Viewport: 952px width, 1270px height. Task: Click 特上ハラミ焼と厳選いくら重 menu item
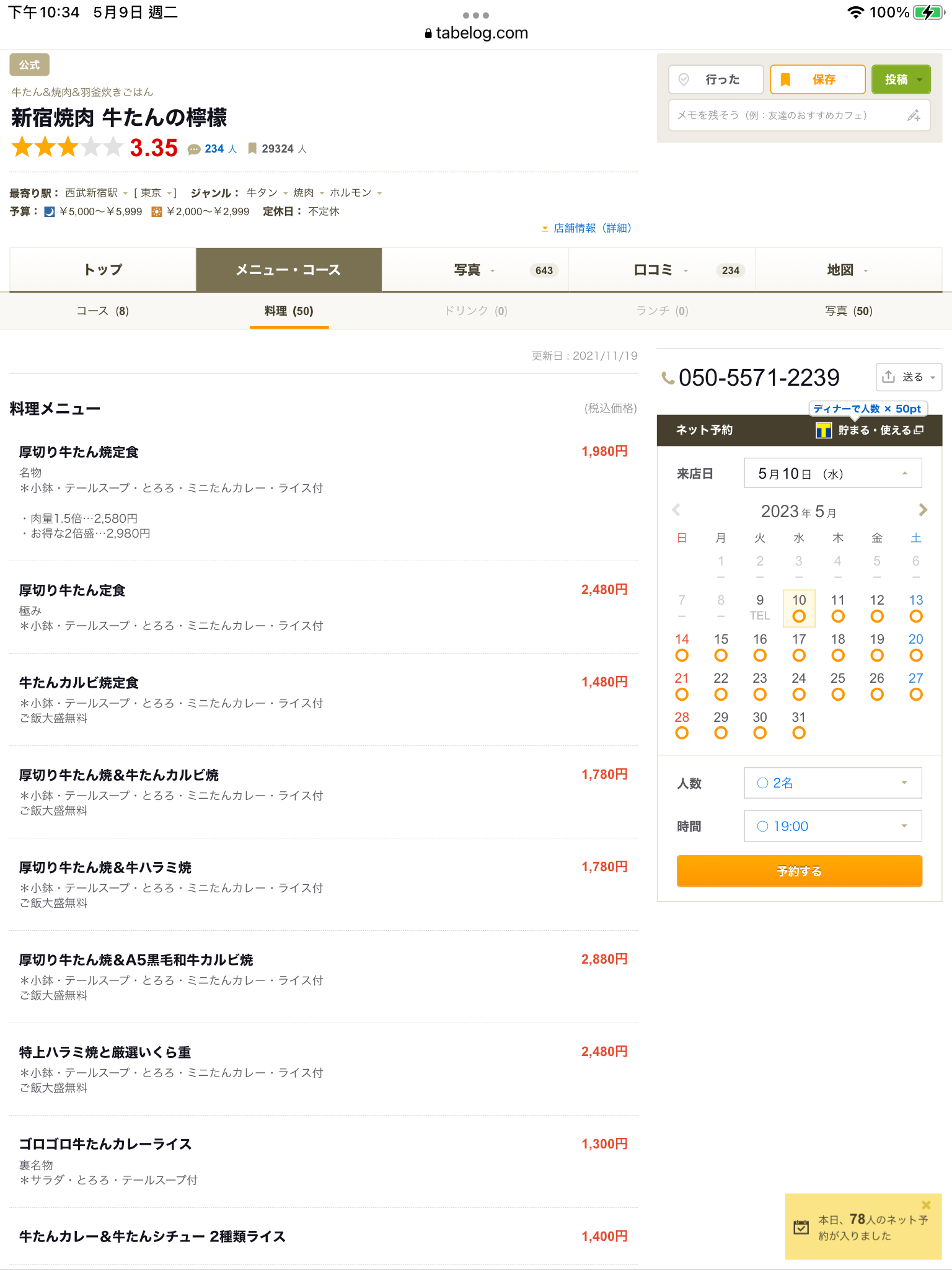click(105, 1052)
